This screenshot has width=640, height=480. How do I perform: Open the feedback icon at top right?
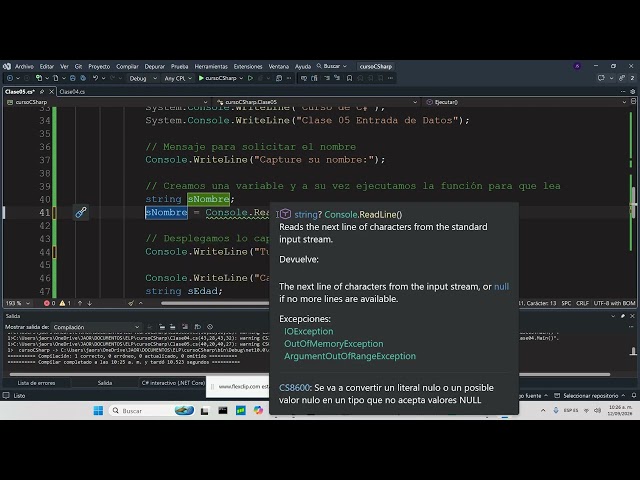click(601, 78)
